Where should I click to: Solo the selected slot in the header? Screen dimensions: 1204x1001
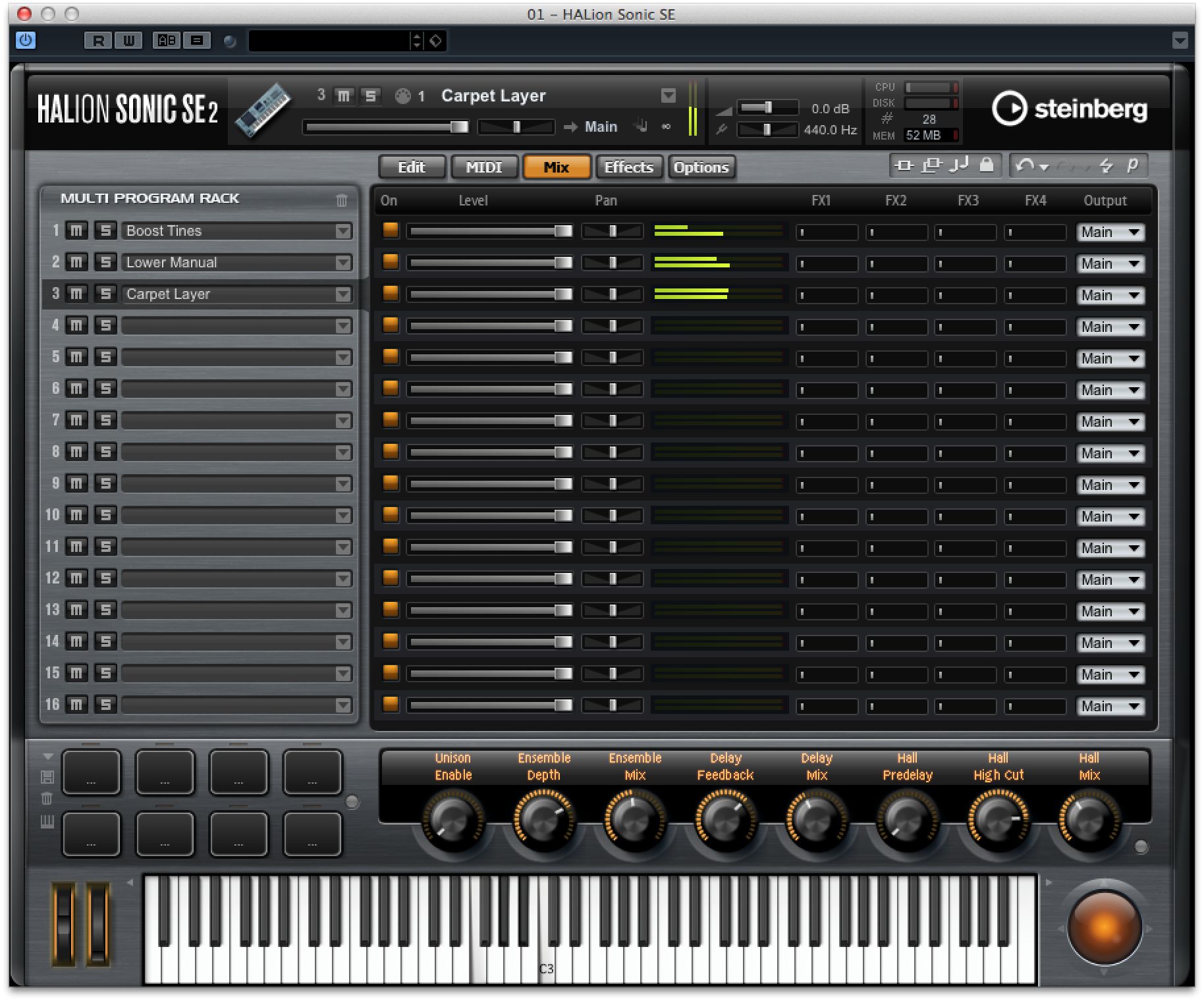pyautogui.click(x=371, y=96)
